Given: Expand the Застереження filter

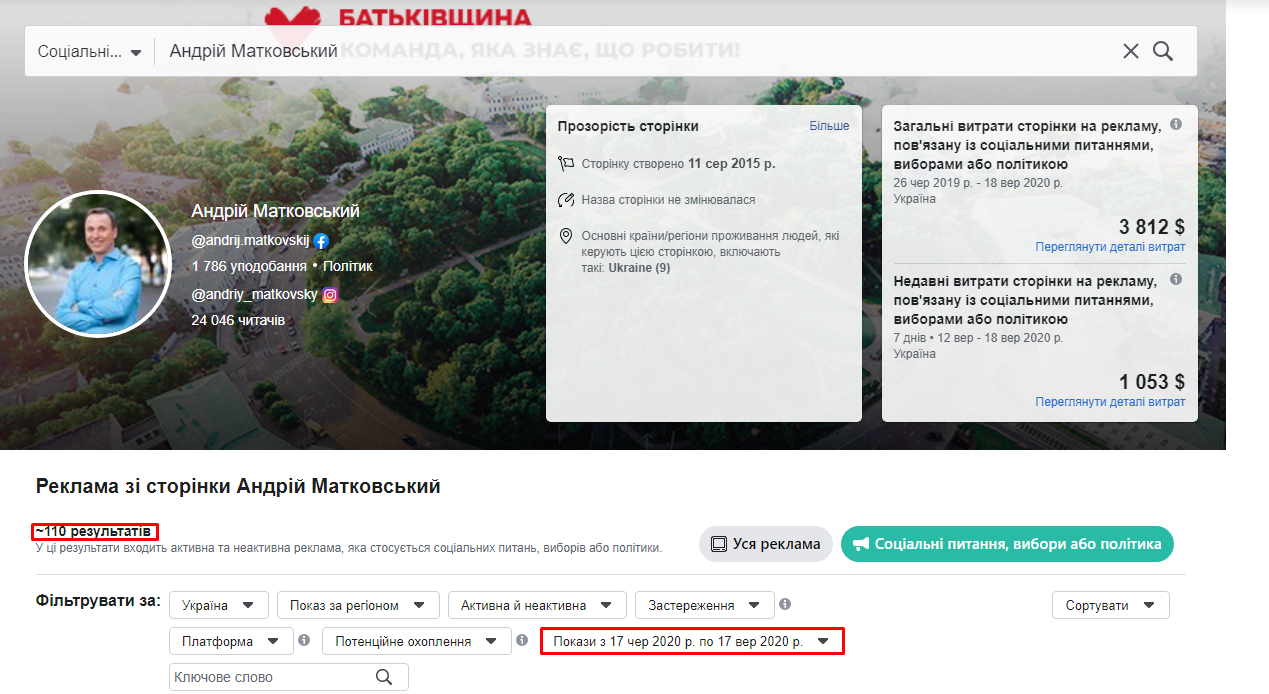Looking at the screenshot, I should coord(705,605).
